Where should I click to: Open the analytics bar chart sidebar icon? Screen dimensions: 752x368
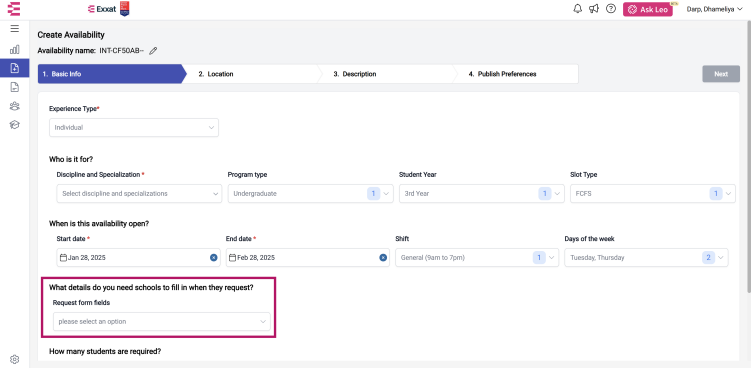pos(14,49)
